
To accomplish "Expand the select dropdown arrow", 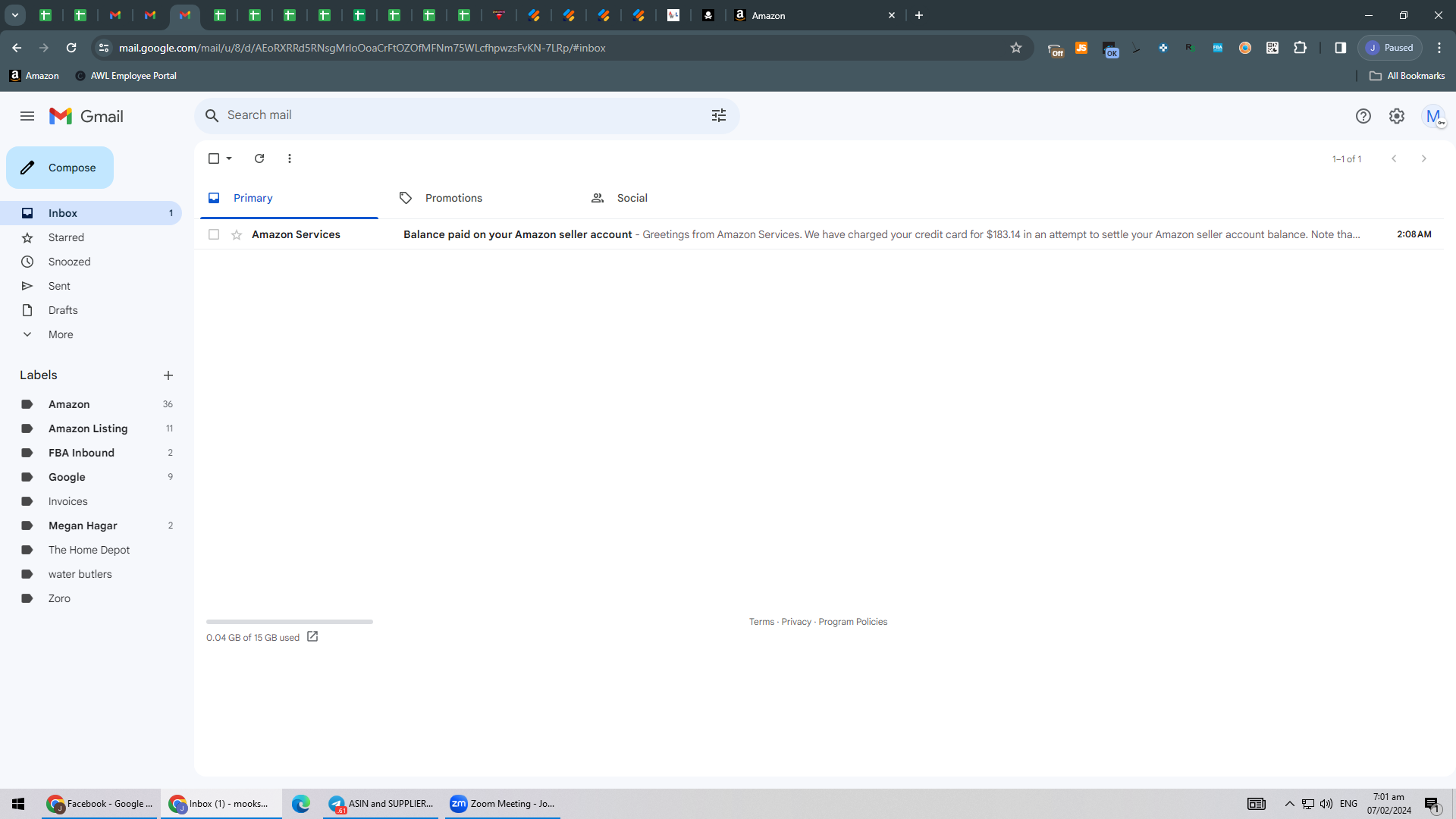I will [x=229, y=158].
